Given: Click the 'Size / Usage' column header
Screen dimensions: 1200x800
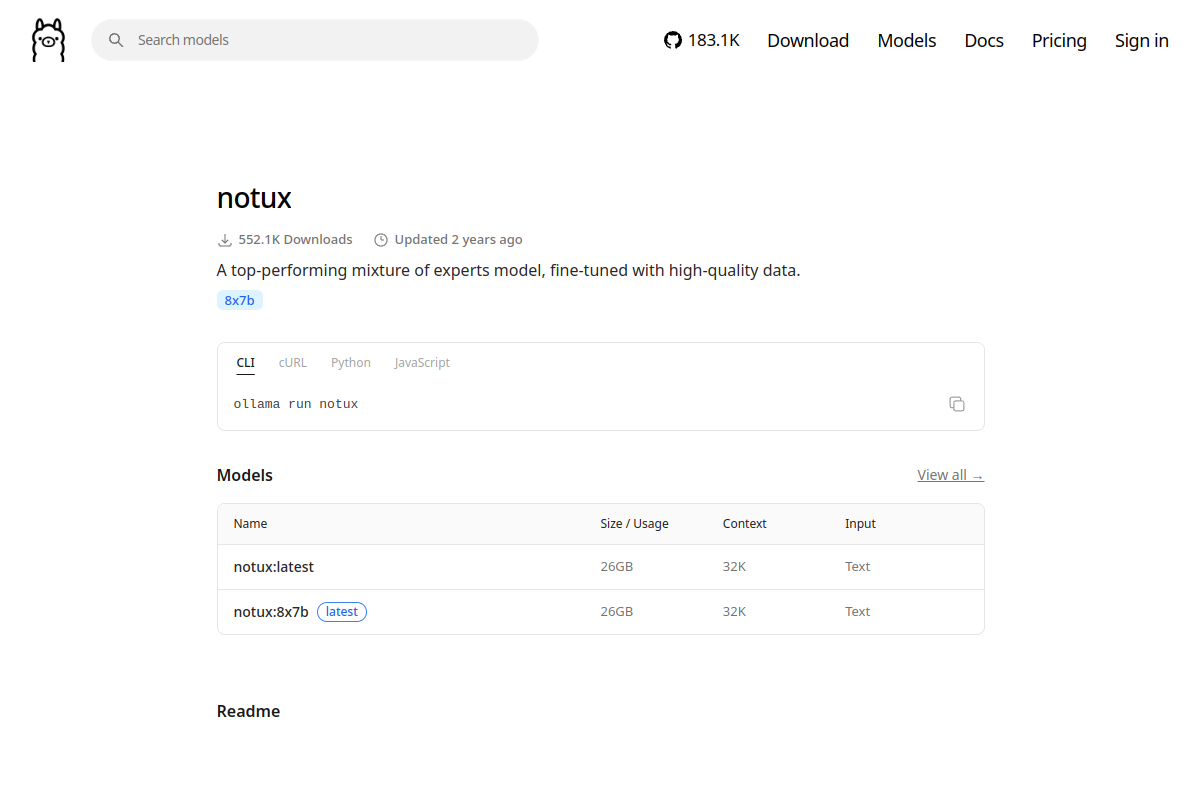Looking at the screenshot, I should tap(634, 524).
